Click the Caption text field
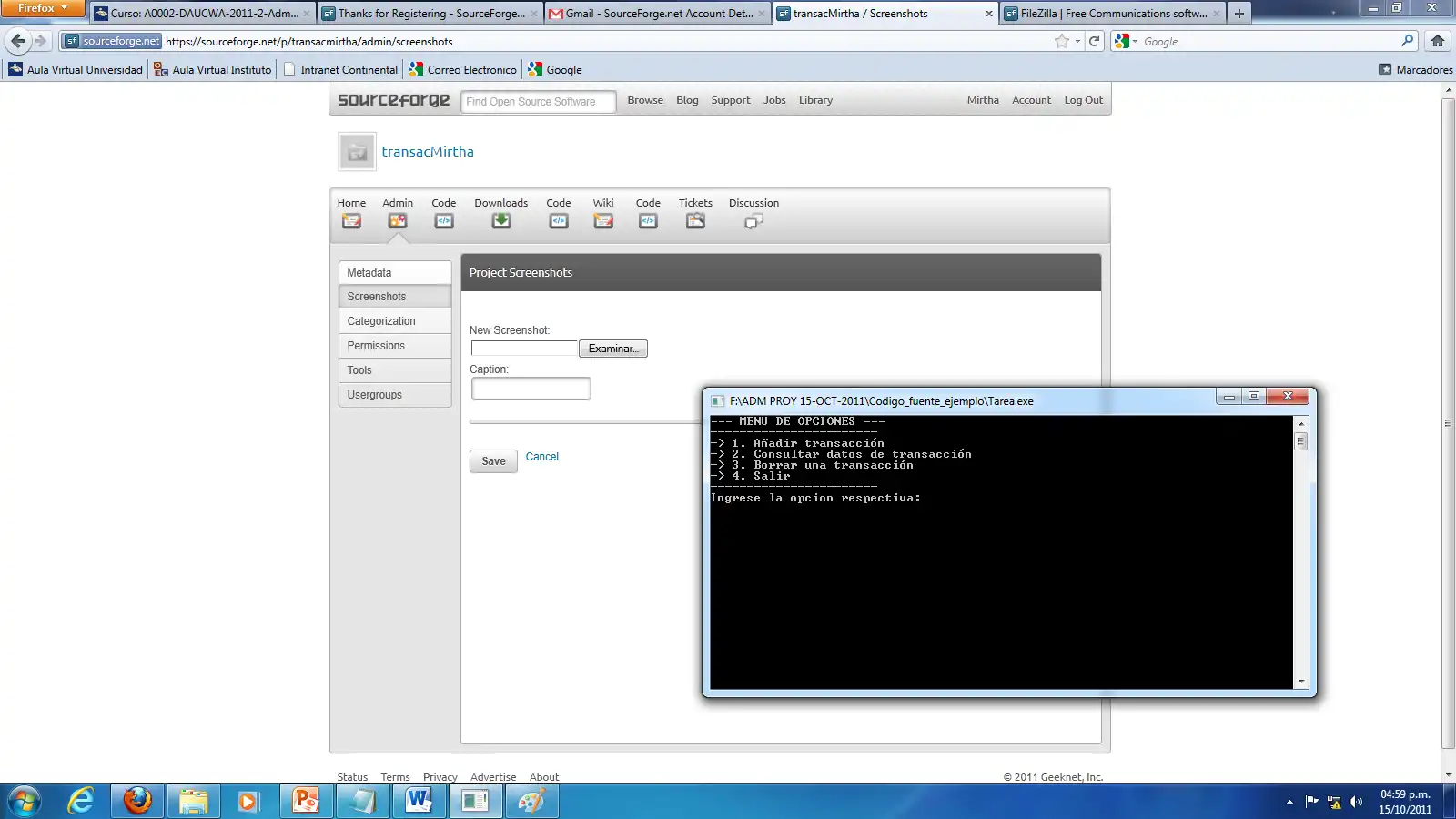 click(x=531, y=389)
